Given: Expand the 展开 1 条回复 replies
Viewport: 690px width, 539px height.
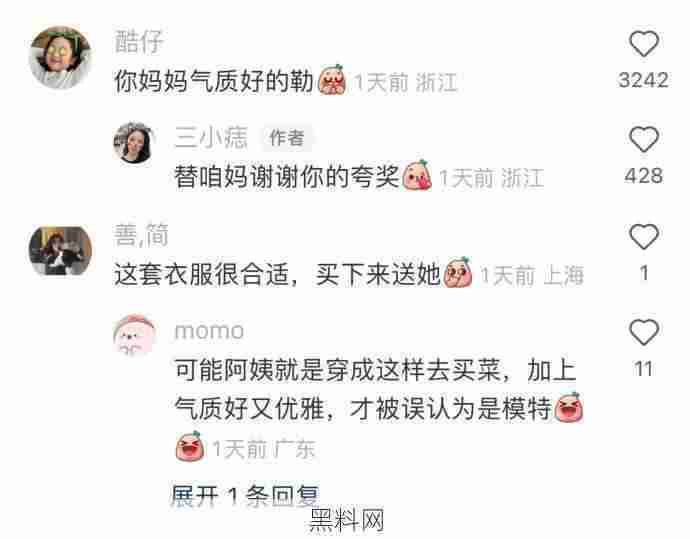Looking at the screenshot, I should (245, 497).
